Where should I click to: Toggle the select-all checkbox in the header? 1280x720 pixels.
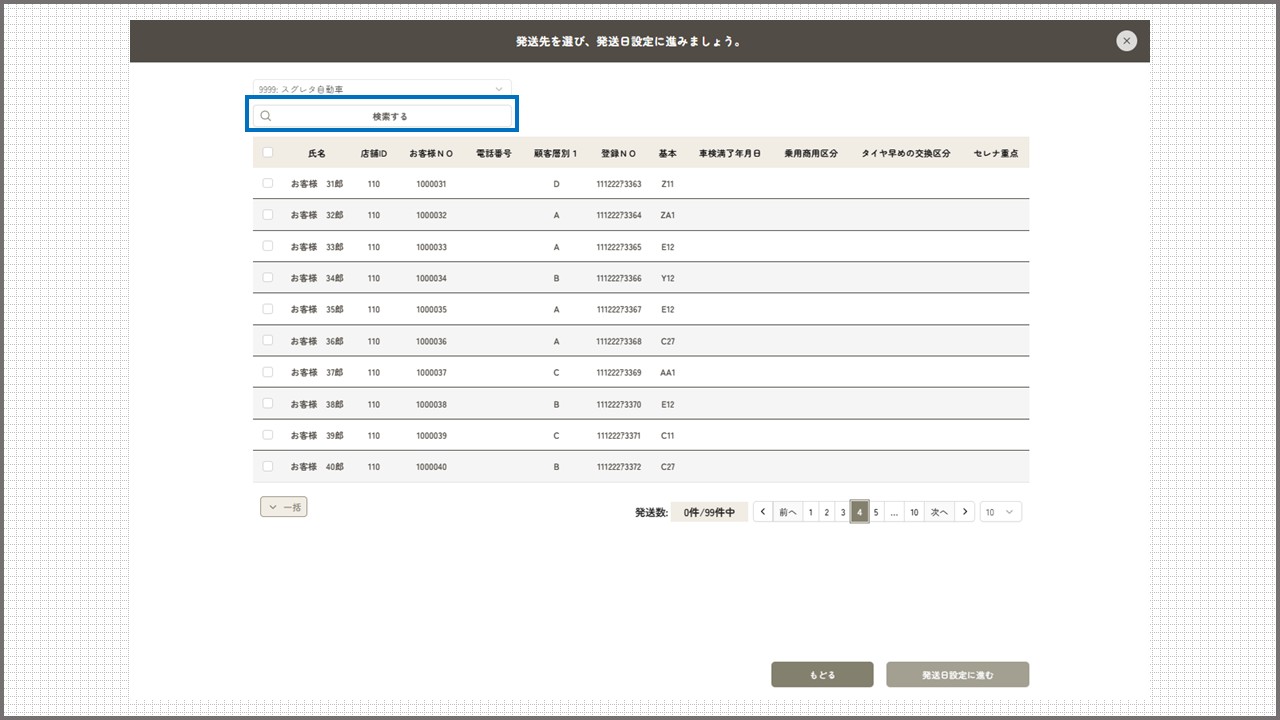tap(268, 153)
